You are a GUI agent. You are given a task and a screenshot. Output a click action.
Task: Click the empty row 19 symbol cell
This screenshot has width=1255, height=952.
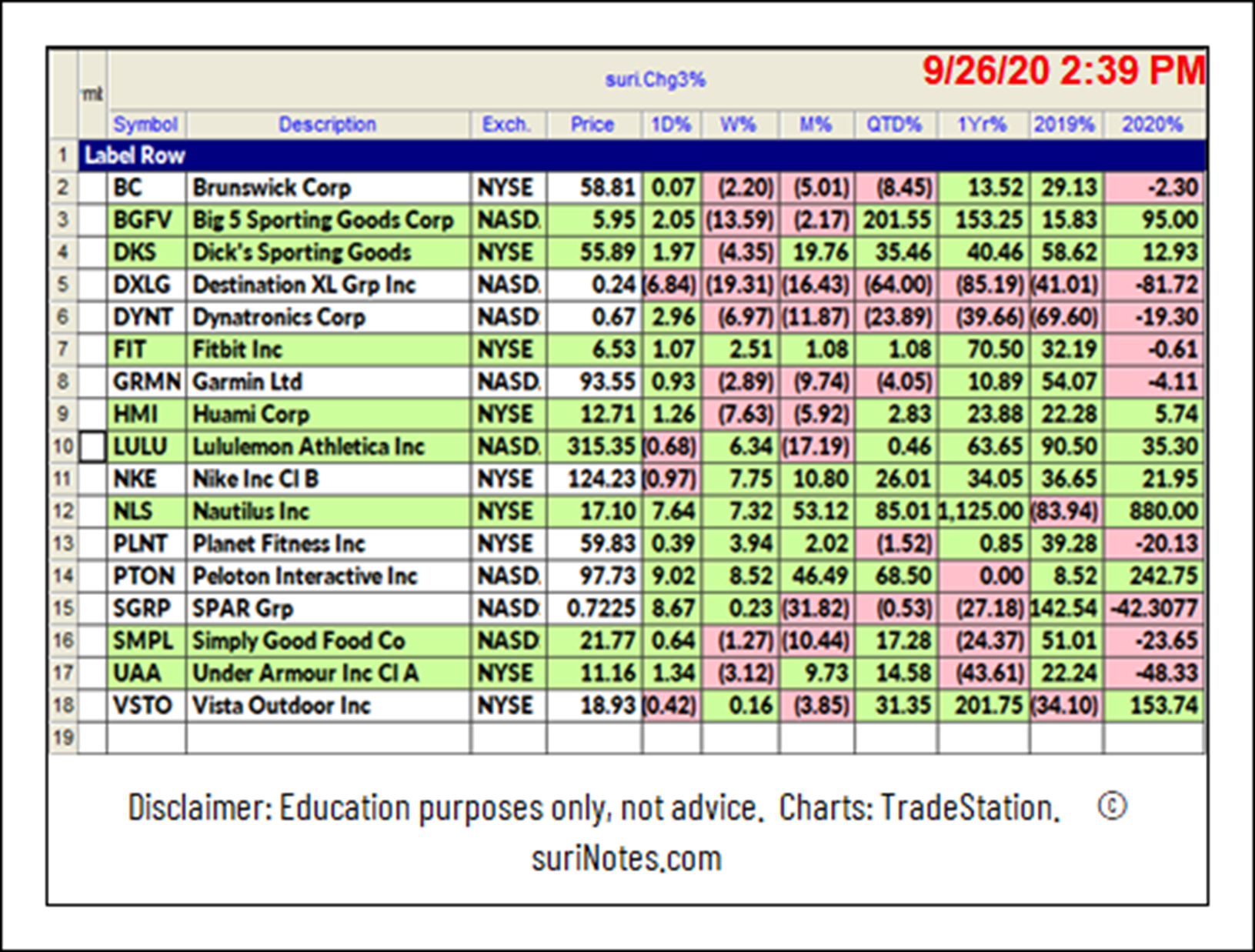[x=145, y=738]
